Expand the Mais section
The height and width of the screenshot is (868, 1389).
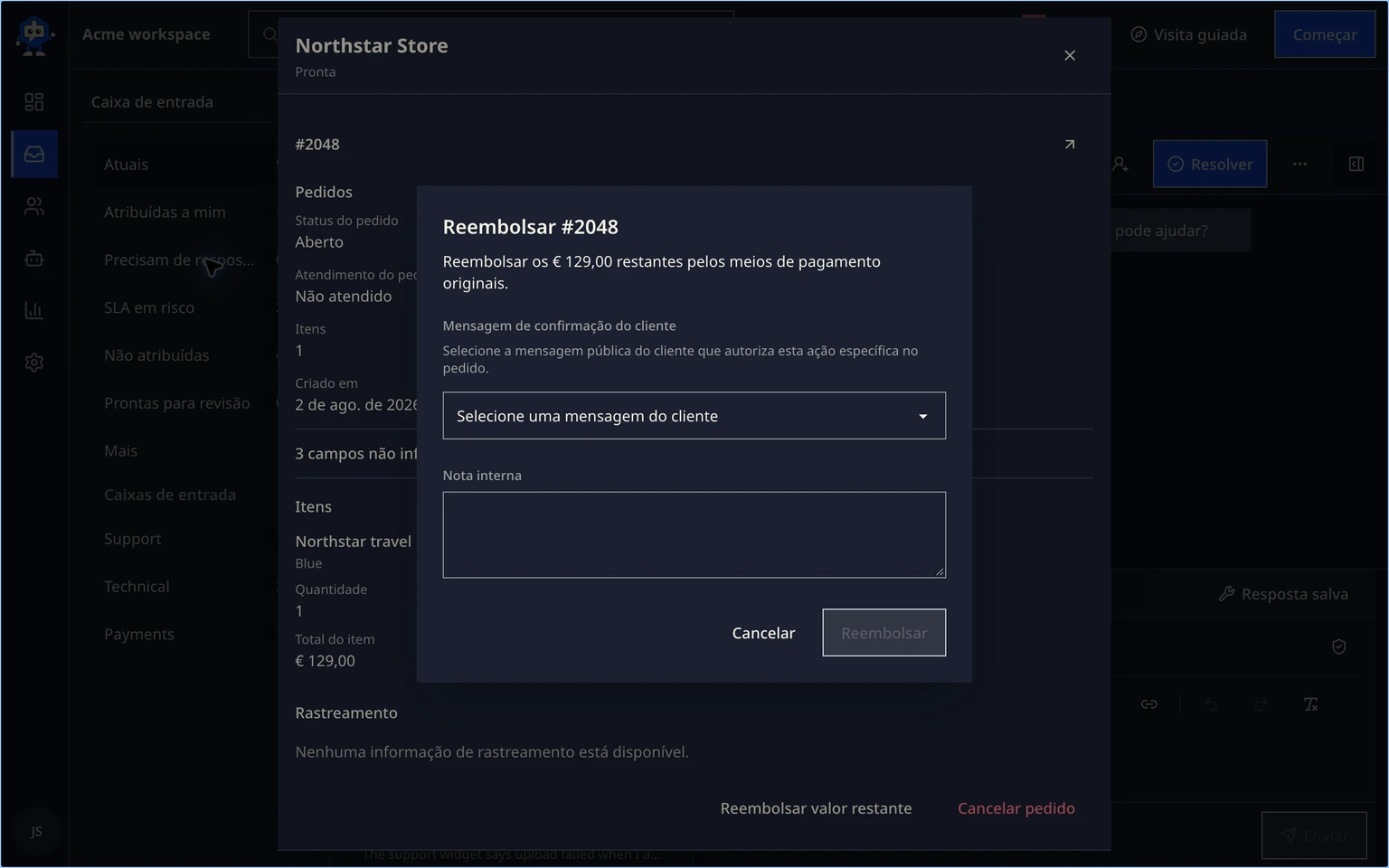(120, 451)
